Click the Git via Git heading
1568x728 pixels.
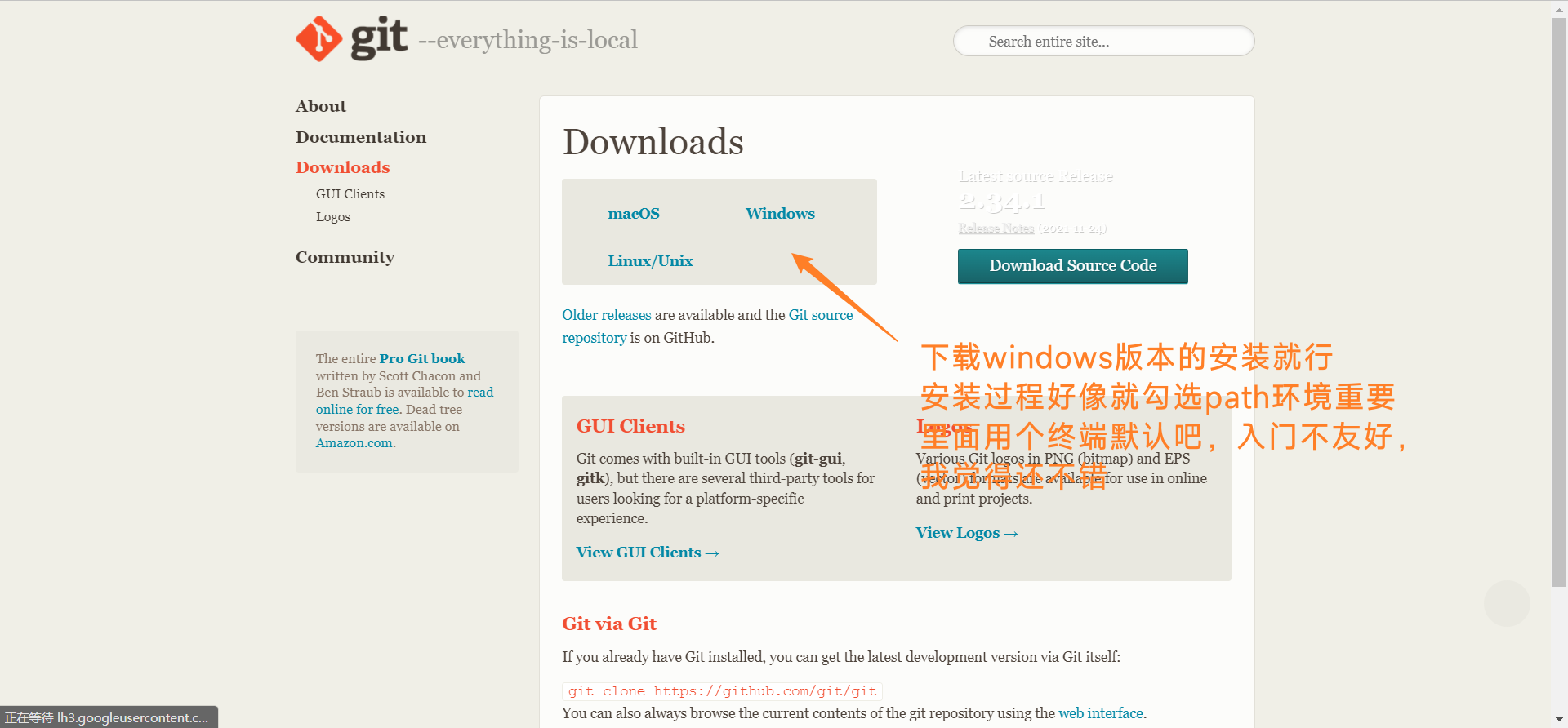pos(609,624)
